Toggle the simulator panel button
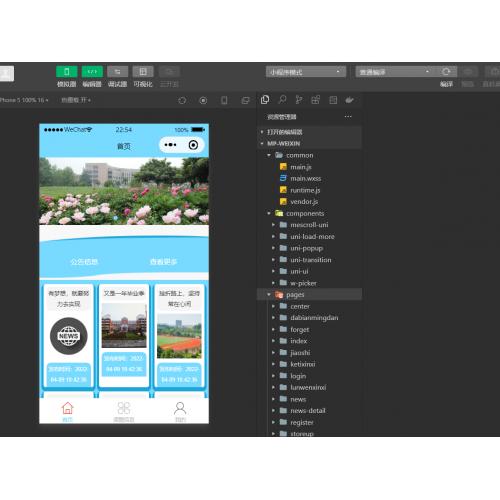The width and height of the screenshot is (500, 500). coord(67,72)
